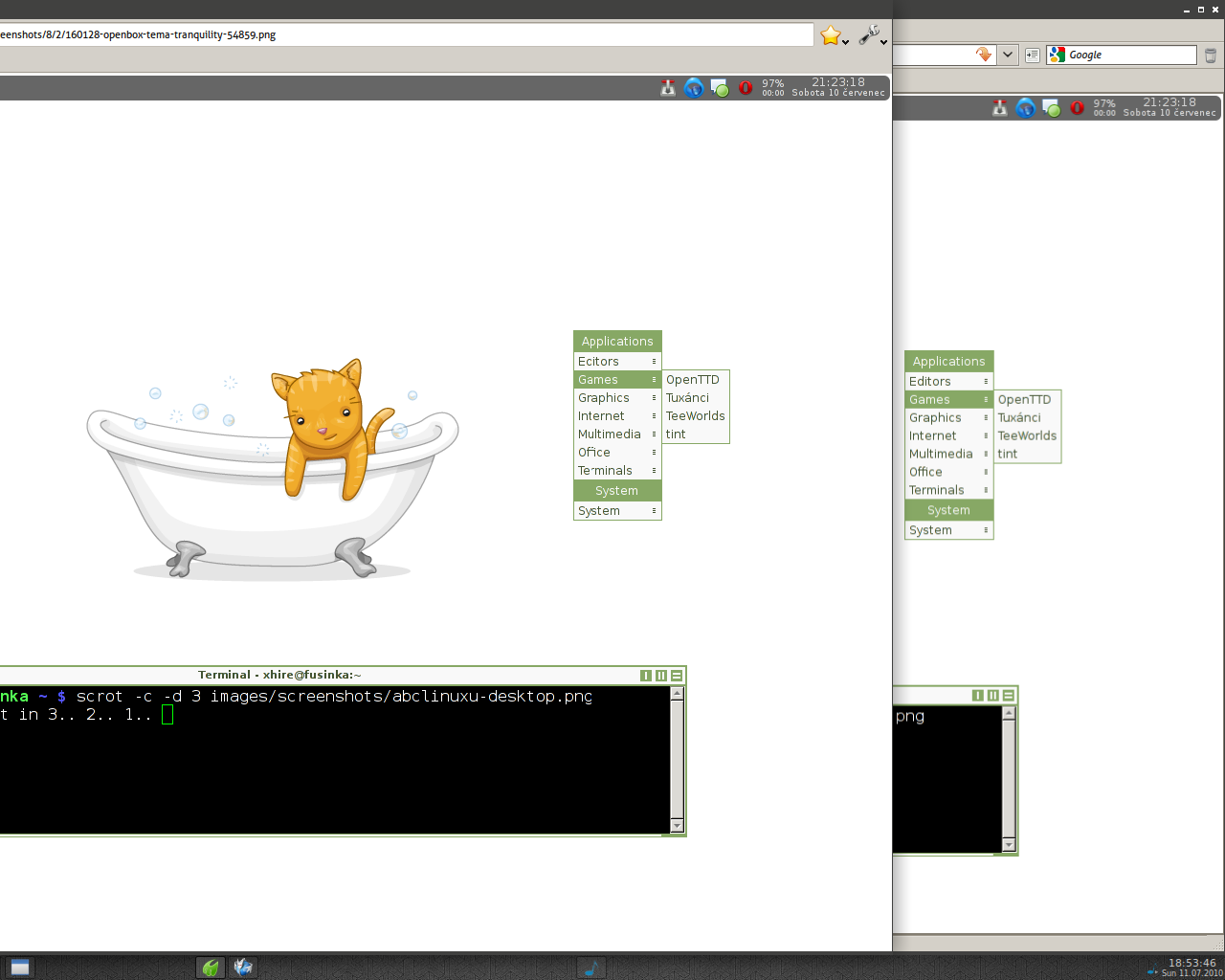Click the trash icon in the background browser toolbar
Viewport: 1225px width, 980px height.
point(1211,55)
